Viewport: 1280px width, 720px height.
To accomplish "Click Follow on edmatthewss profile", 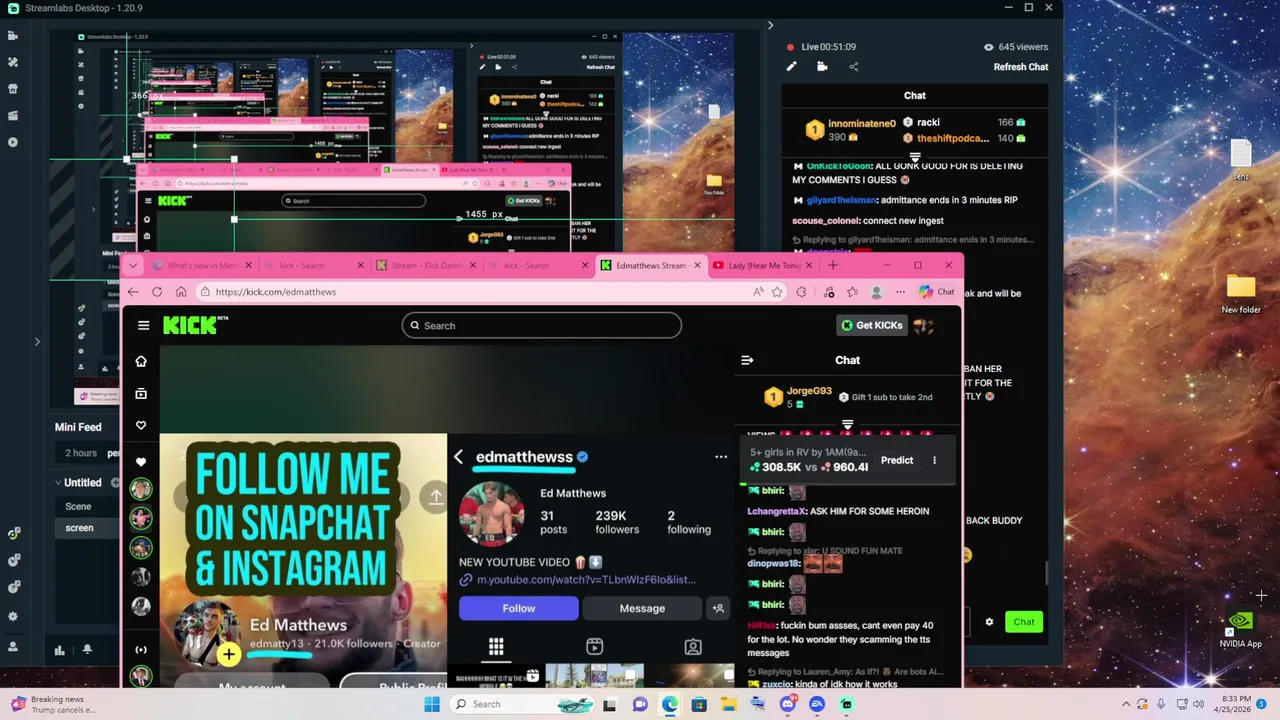I will point(518,608).
